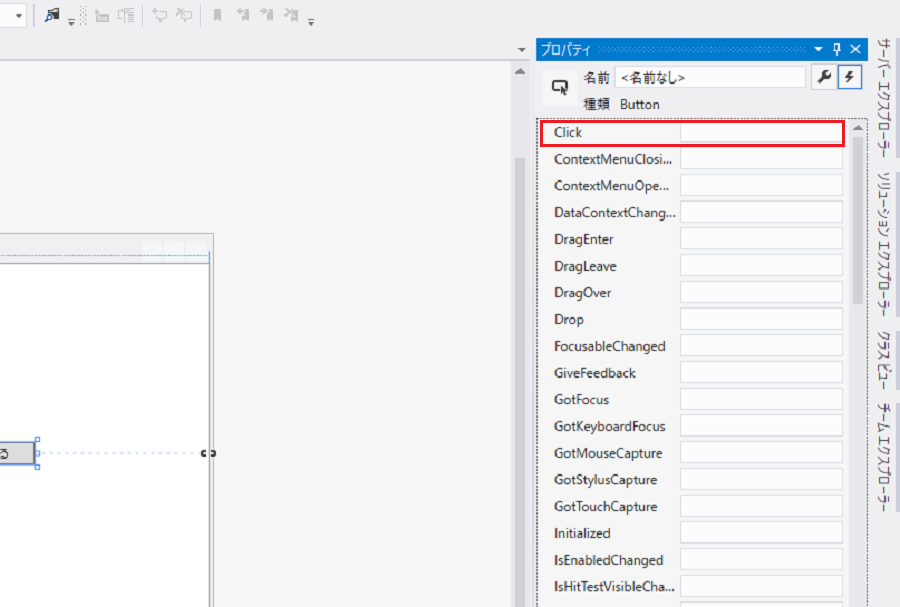
Task: Click the DragOver event handler field
Action: [761, 292]
